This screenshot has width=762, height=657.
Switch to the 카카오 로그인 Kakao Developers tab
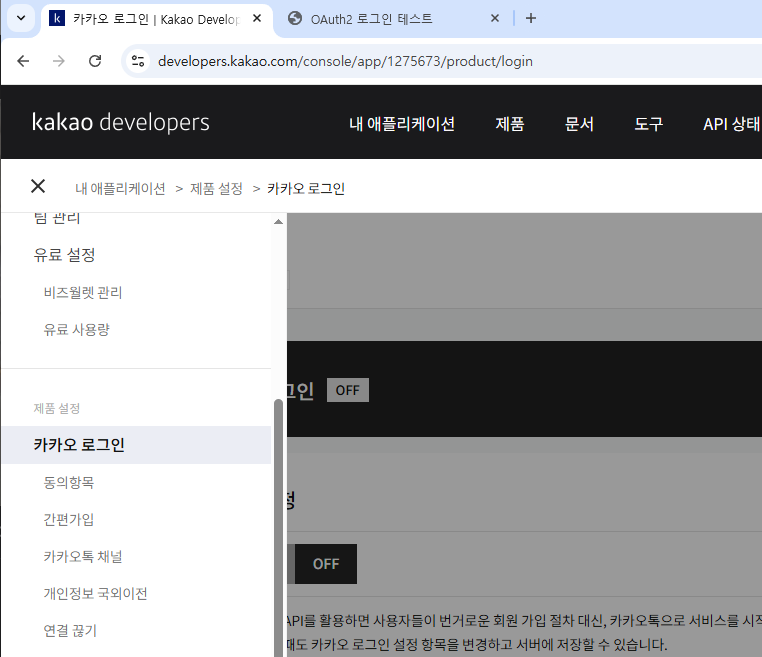[x=156, y=19]
